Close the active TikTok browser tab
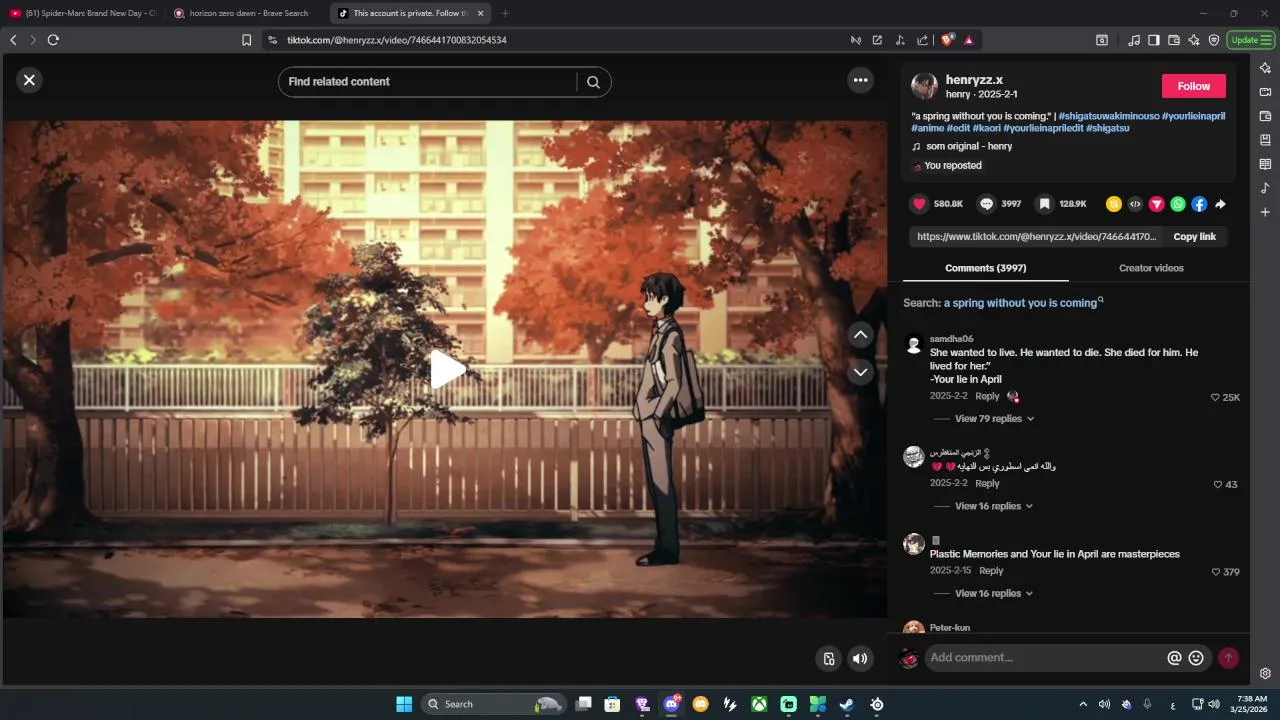1280x720 pixels. [x=480, y=13]
